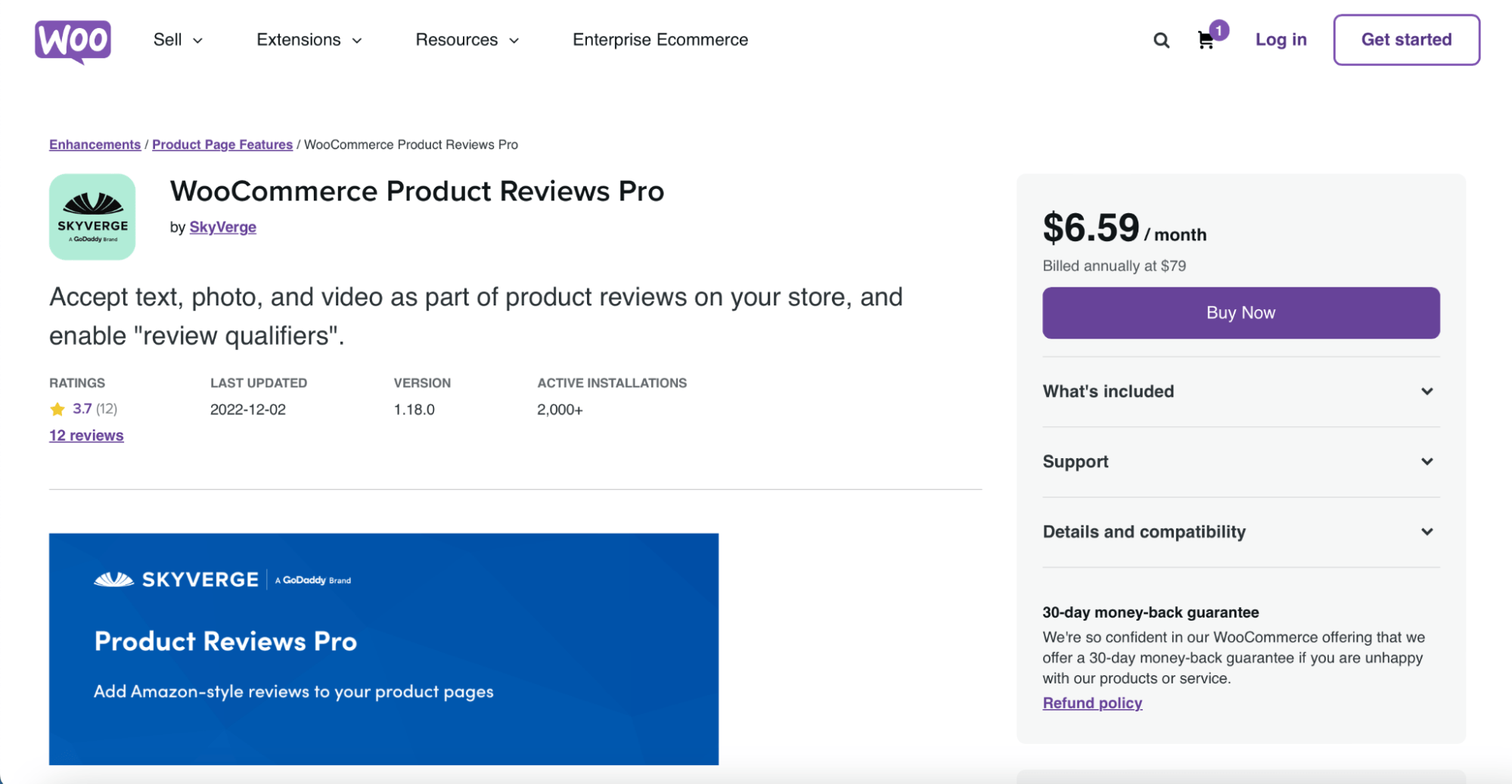Click the 30-day money-back guarantee heading
This screenshot has height=784, width=1512.
[x=1150, y=612]
